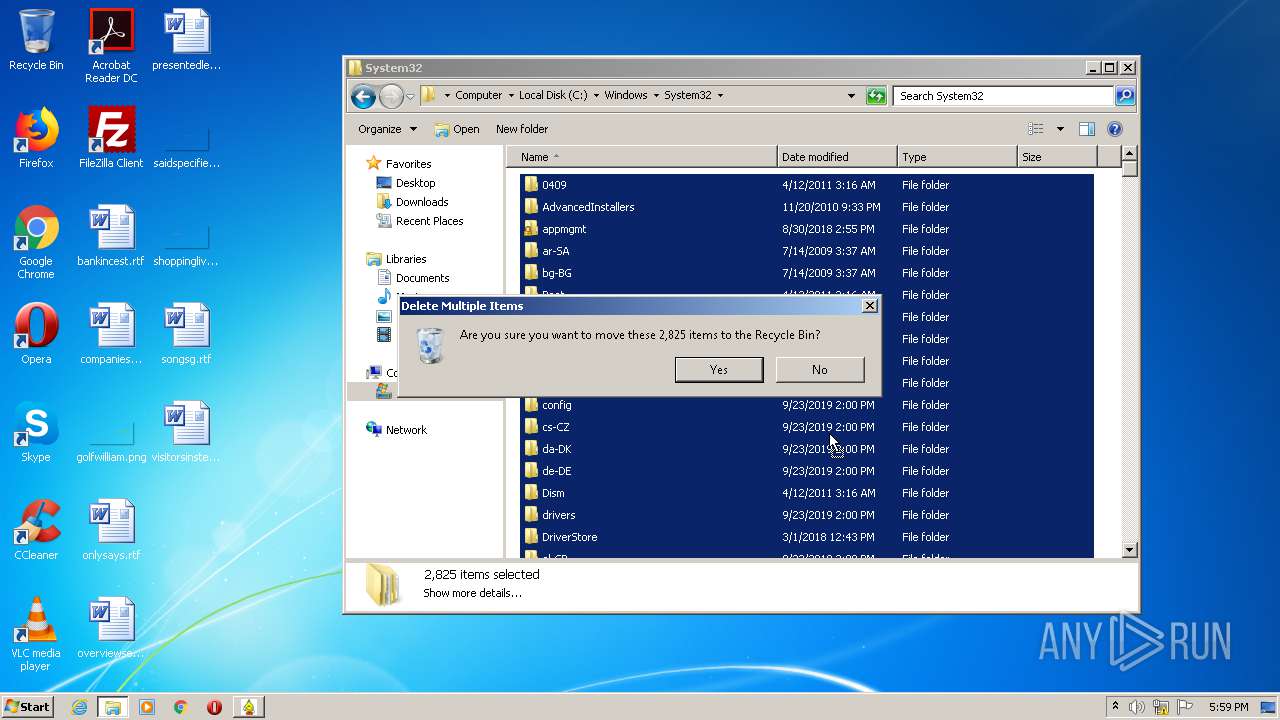Click Internet Explorer taskbar icon
The height and width of the screenshot is (720, 1280).
79,706
